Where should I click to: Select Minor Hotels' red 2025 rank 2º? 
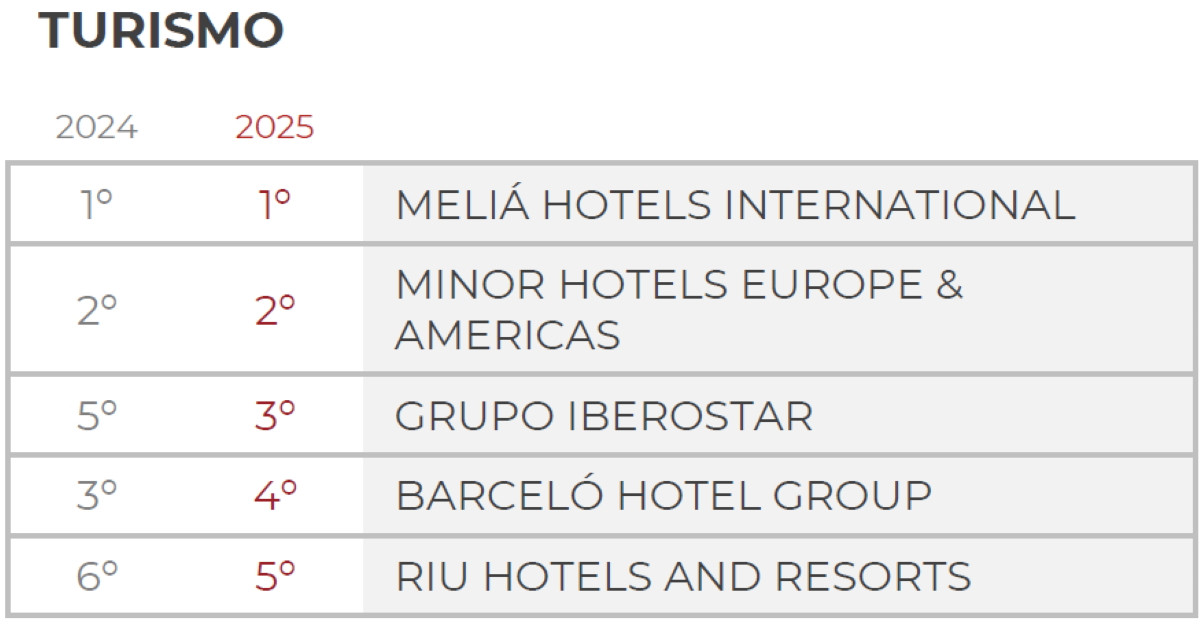(275, 312)
